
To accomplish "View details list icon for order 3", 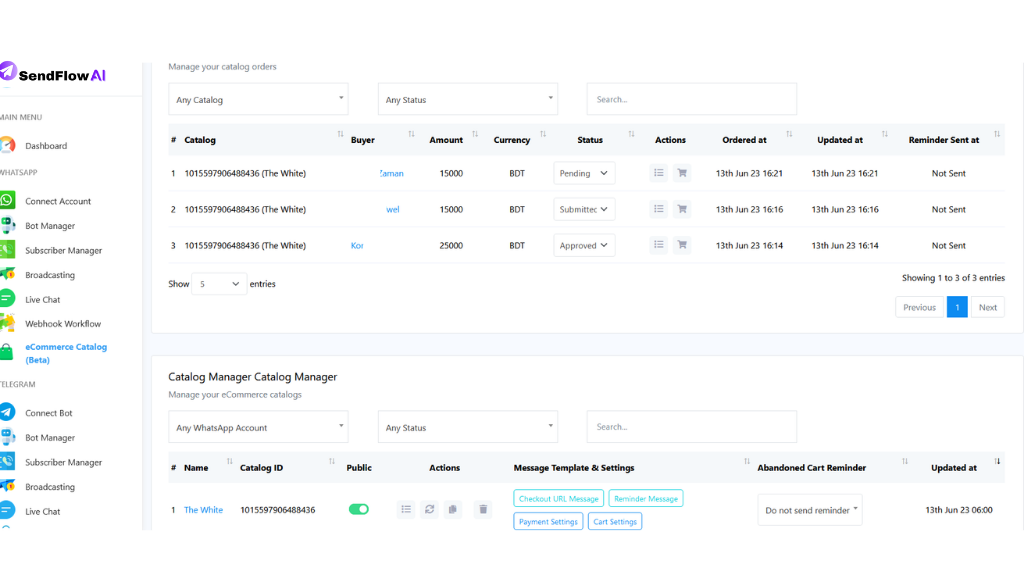I will pos(658,245).
